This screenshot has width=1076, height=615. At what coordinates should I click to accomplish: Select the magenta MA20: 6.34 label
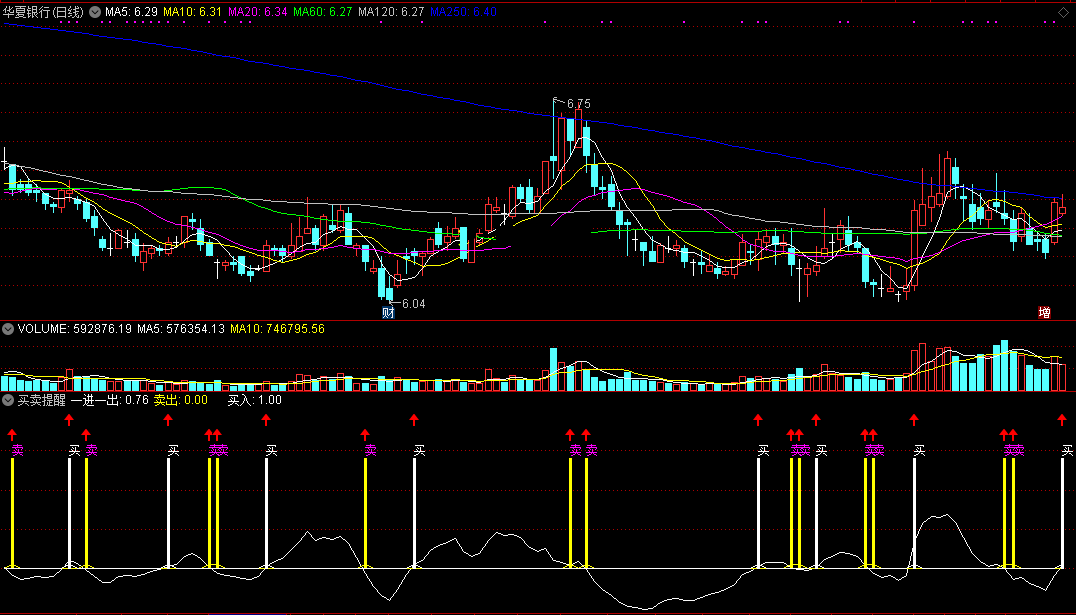[x=257, y=12]
